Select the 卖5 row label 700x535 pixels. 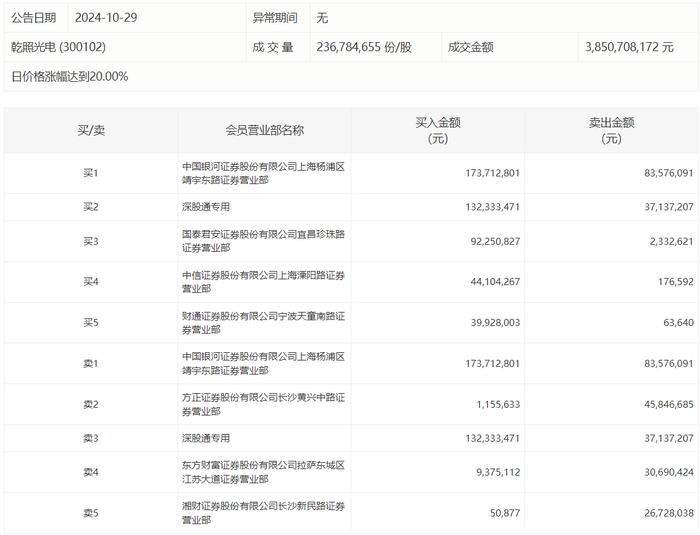coord(91,513)
